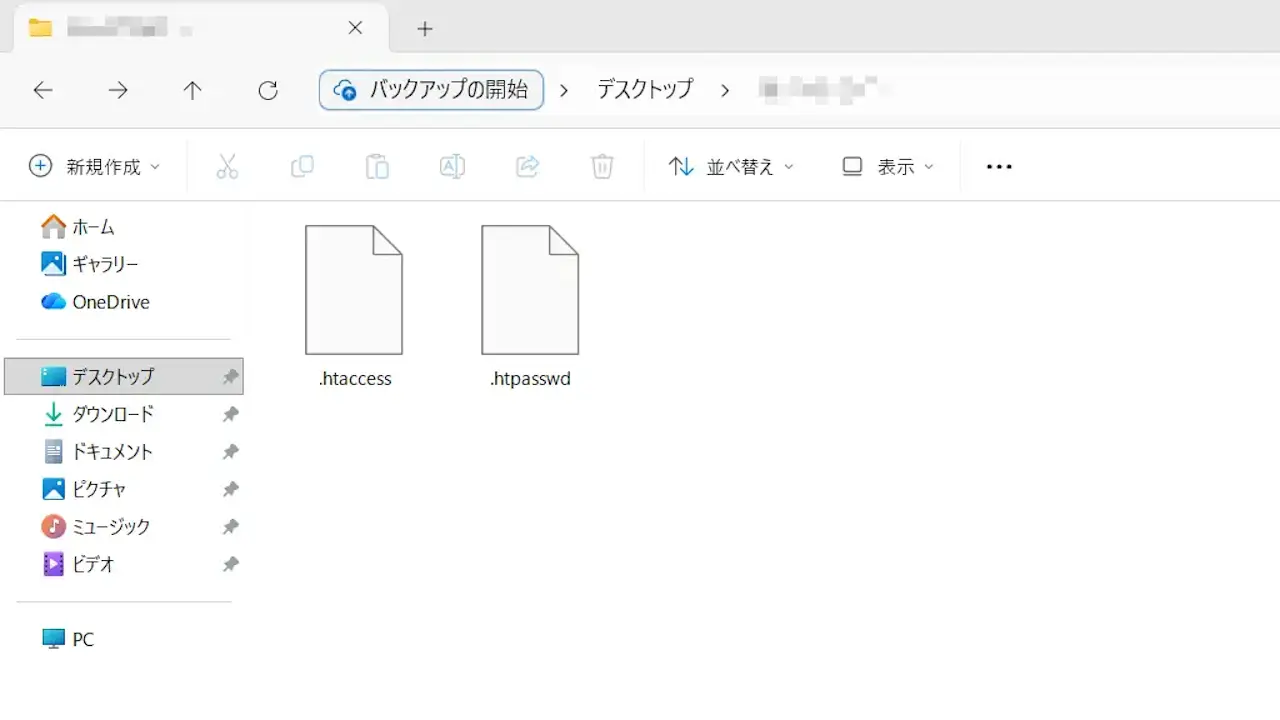Viewport: 1280px width, 720px height.
Task: Delete the selection with the trash icon
Action: (x=602, y=166)
